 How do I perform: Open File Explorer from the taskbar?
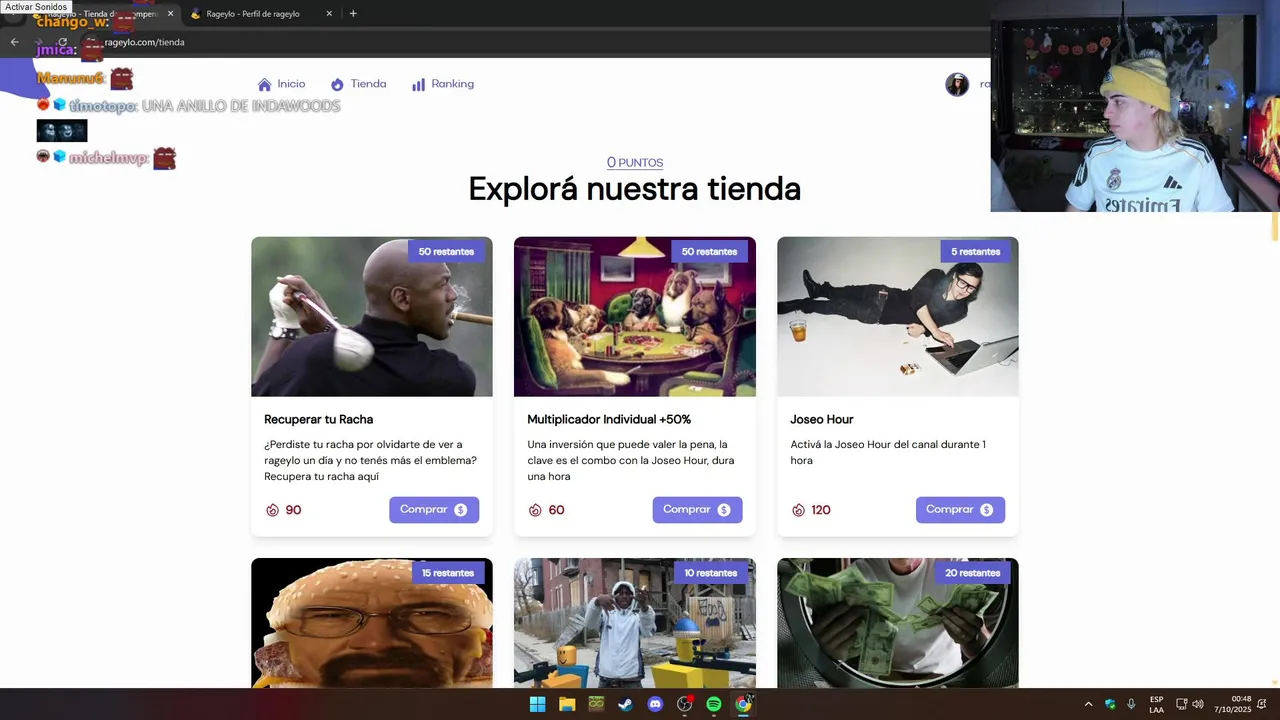[x=567, y=704]
